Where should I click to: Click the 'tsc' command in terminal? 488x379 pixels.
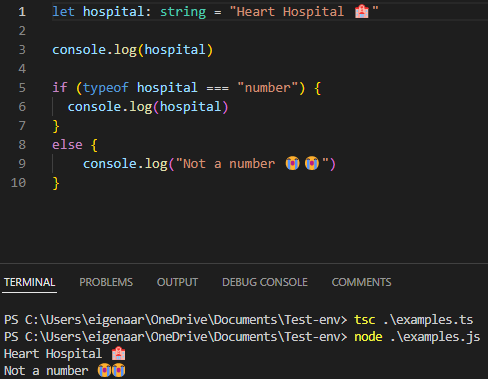[365, 320]
